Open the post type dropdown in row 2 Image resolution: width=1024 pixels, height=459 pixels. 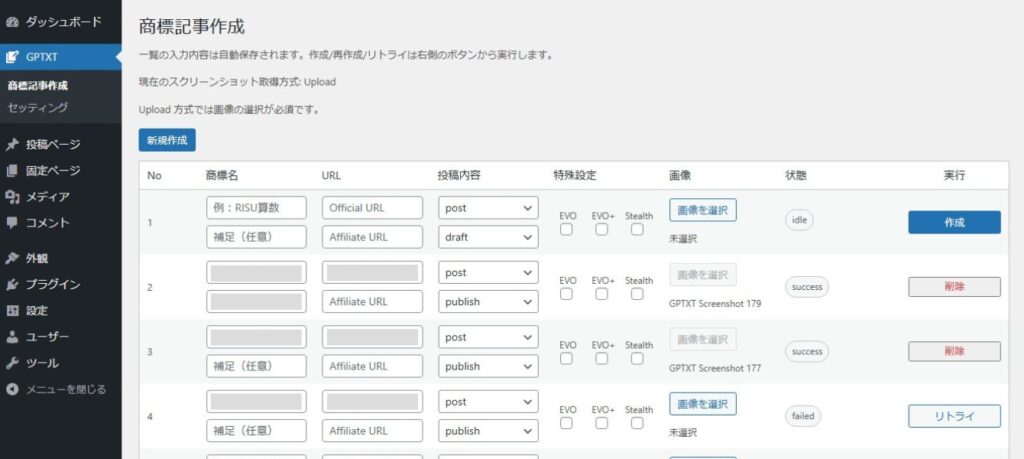point(488,273)
